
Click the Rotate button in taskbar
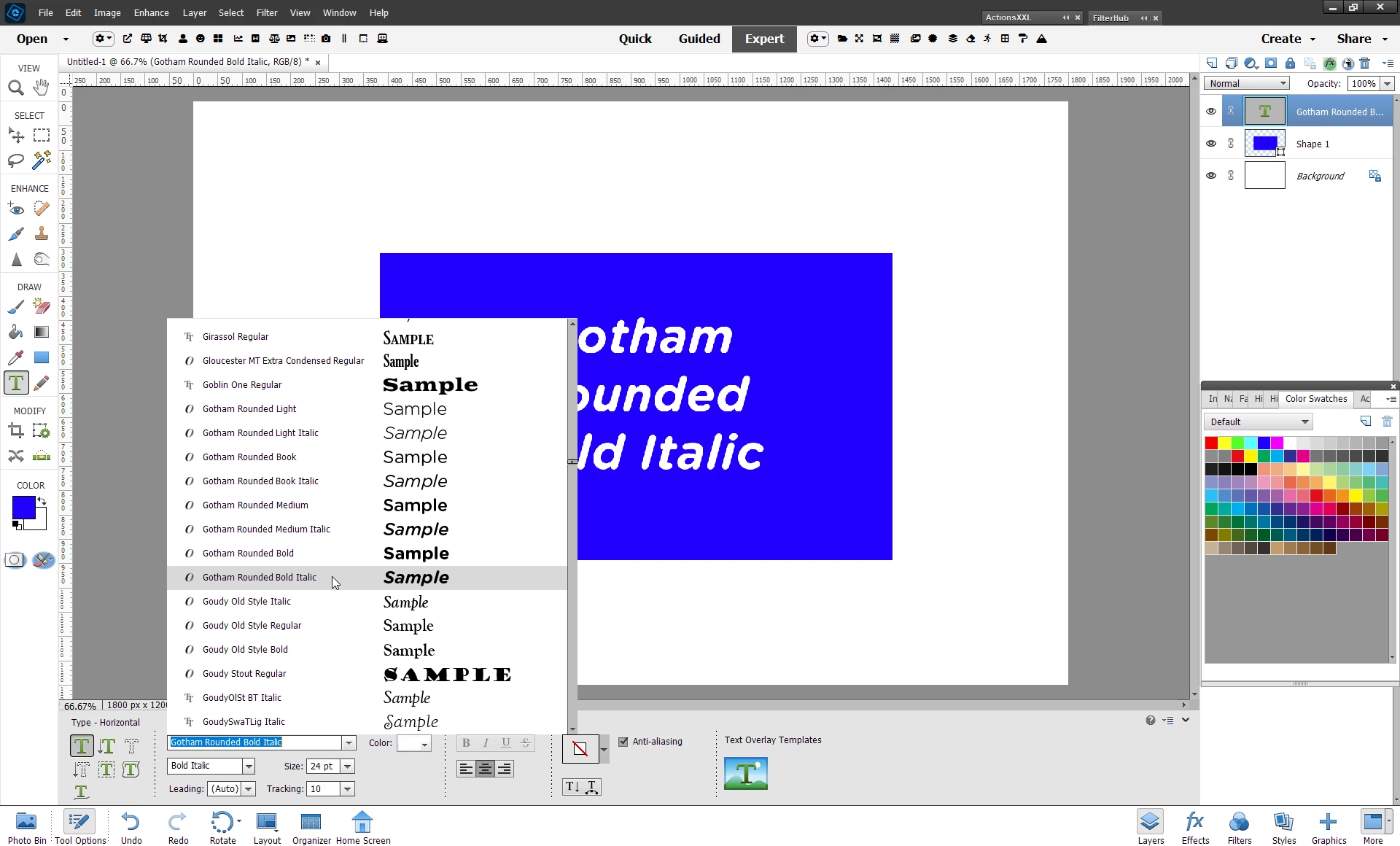(x=222, y=828)
